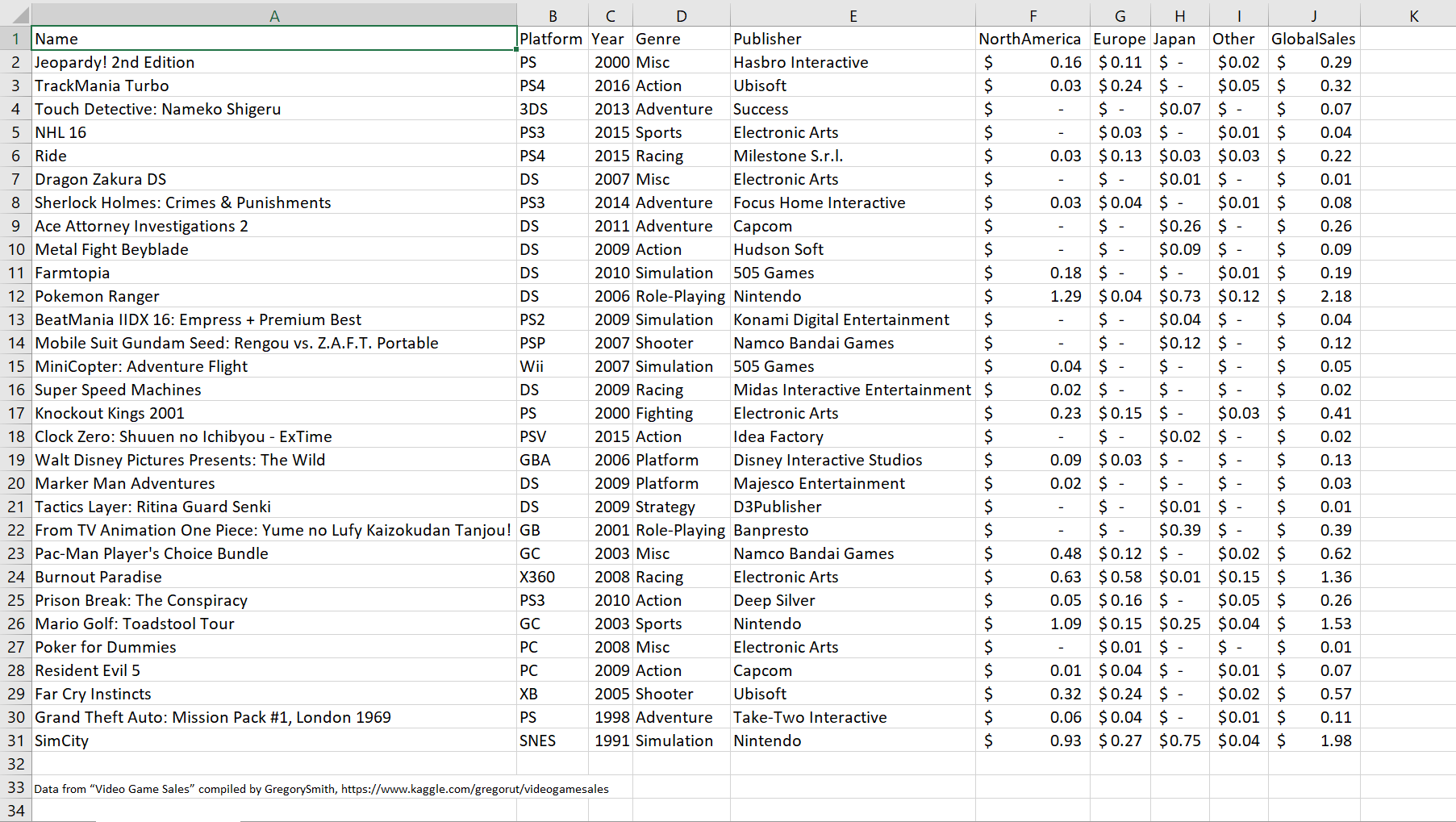This screenshot has height=822, width=1456.
Task: Select publisher cell Hasbro Interactive
Action: 853,62
